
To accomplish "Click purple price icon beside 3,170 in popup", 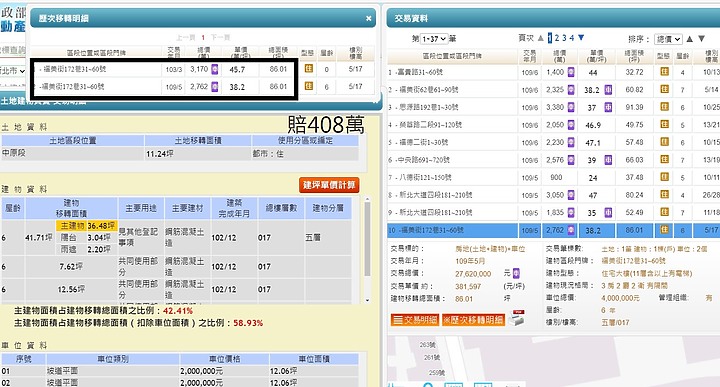I will pyautogui.click(x=214, y=69).
